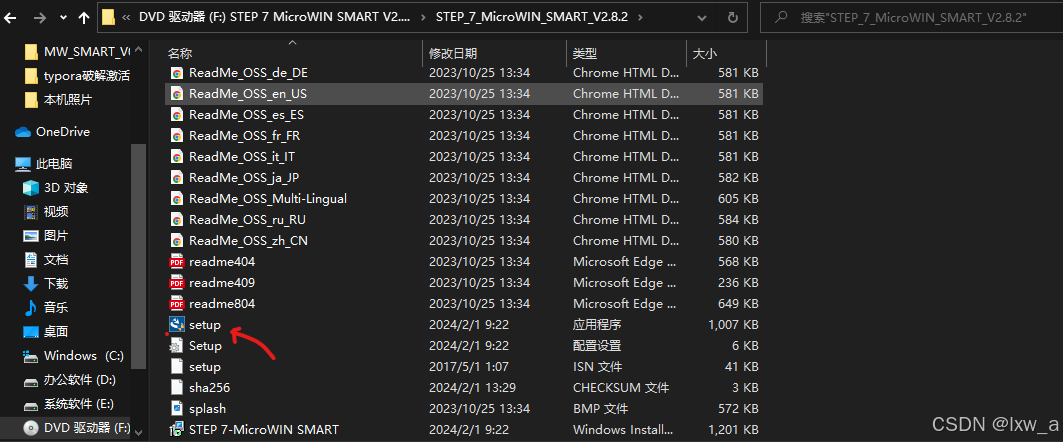This screenshot has height=442, width=1063.
Task: Click the navigation pane vertical scrollbar thumb
Action: click(x=139, y=258)
